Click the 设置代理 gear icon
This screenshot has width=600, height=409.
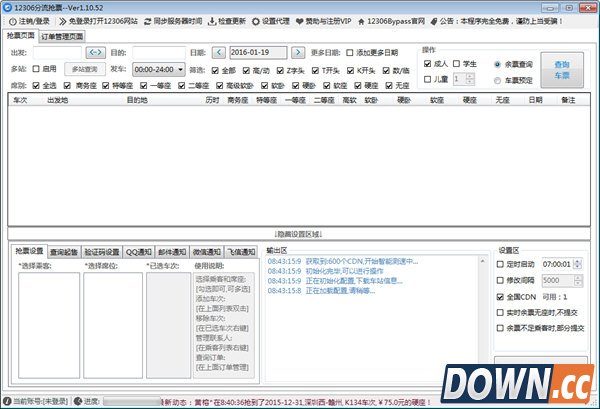point(256,21)
